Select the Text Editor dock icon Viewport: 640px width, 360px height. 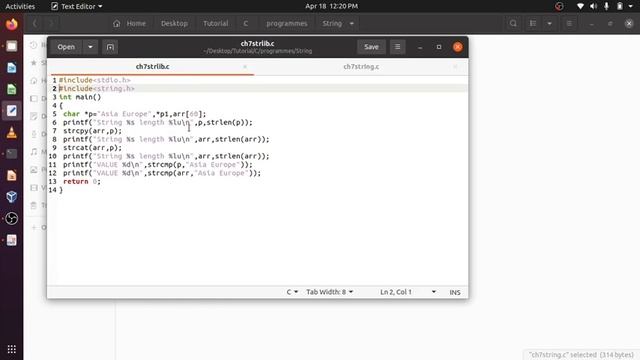[11, 111]
